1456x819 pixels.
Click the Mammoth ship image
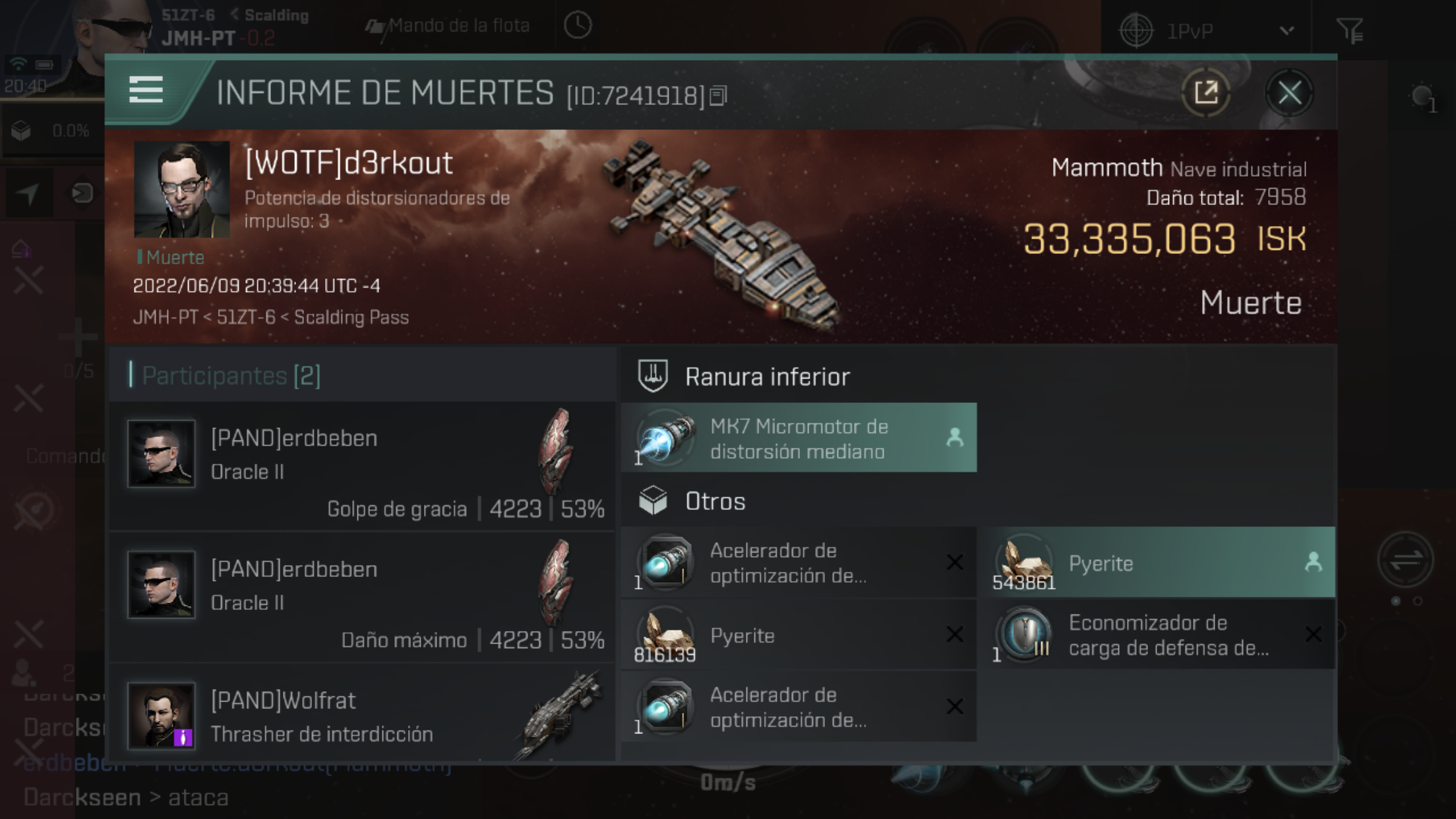[x=722, y=234]
